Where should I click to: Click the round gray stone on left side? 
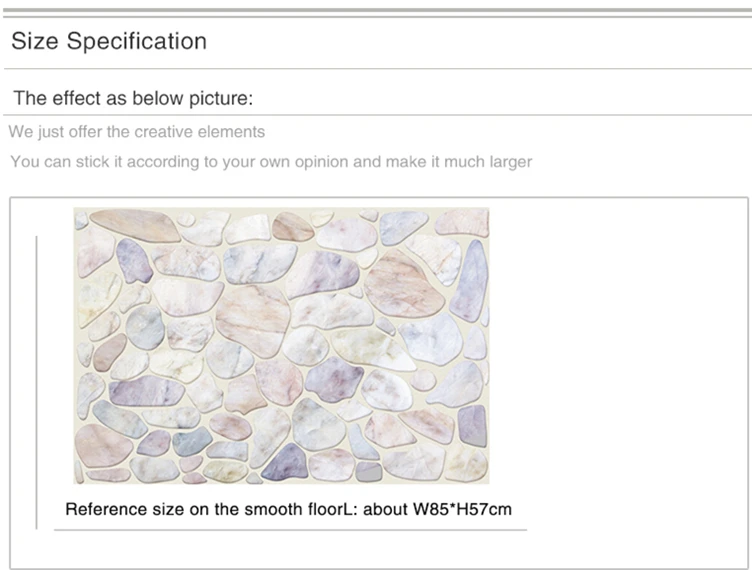pyautogui.click(x=145, y=327)
